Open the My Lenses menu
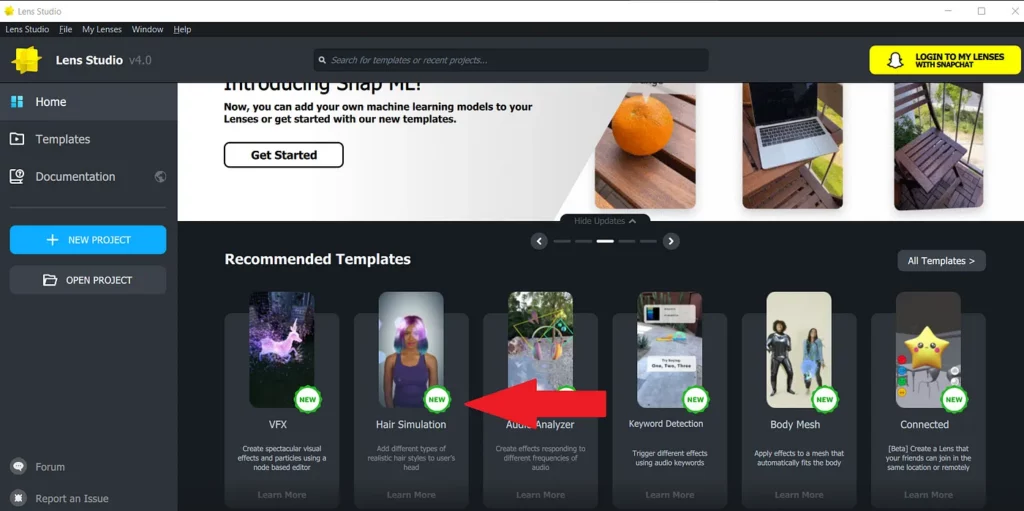Image resolution: width=1024 pixels, height=511 pixels. (102, 29)
